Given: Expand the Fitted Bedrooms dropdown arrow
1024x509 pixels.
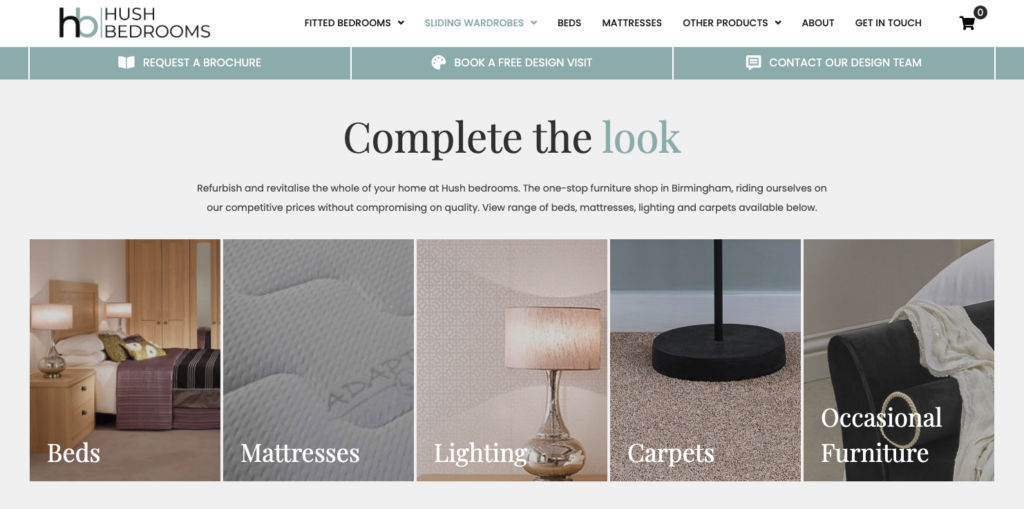Looking at the screenshot, I should [x=401, y=23].
